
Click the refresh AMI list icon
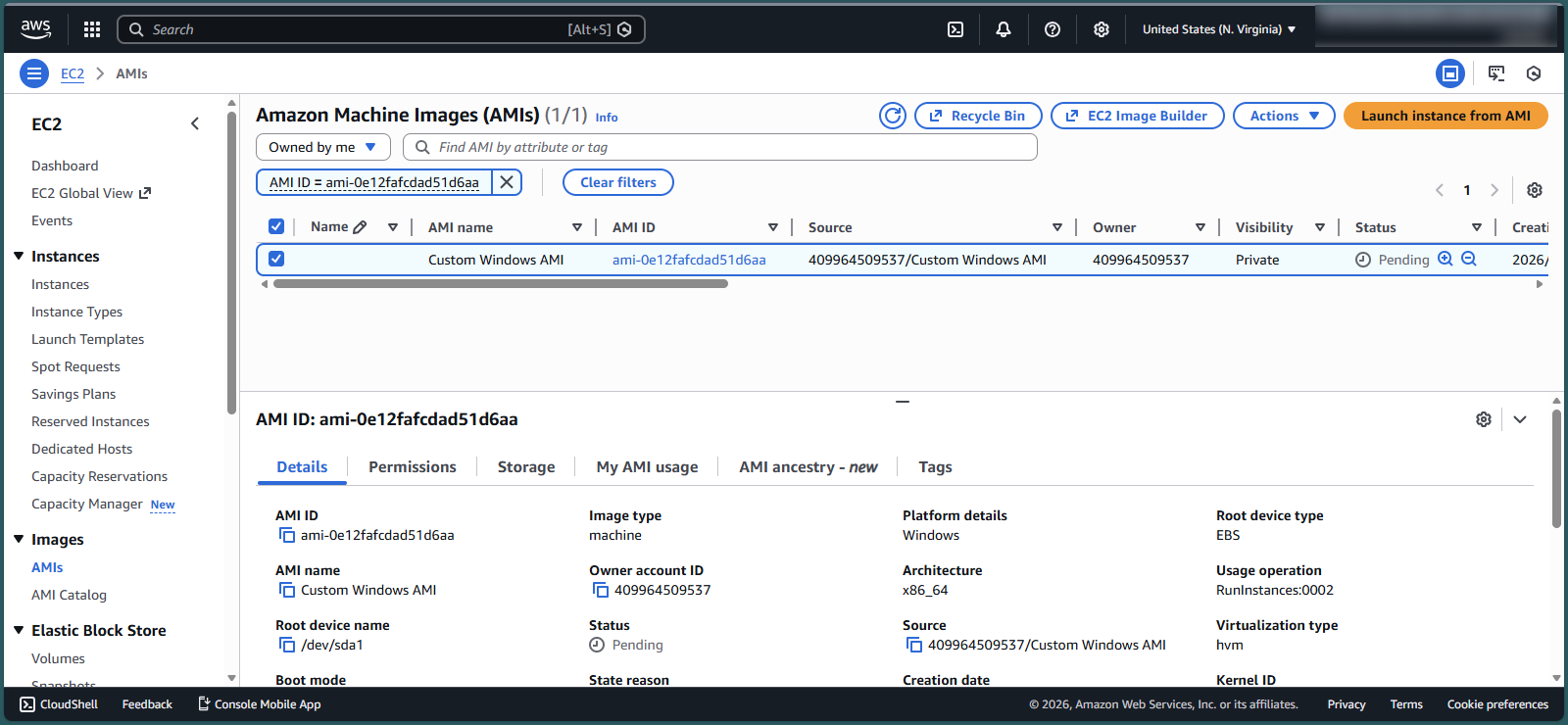(x=893, y=116)
